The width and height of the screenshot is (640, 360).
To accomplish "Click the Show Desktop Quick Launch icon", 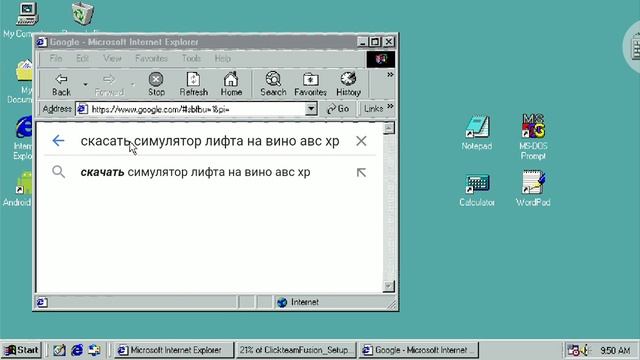I will pos(59,350).
